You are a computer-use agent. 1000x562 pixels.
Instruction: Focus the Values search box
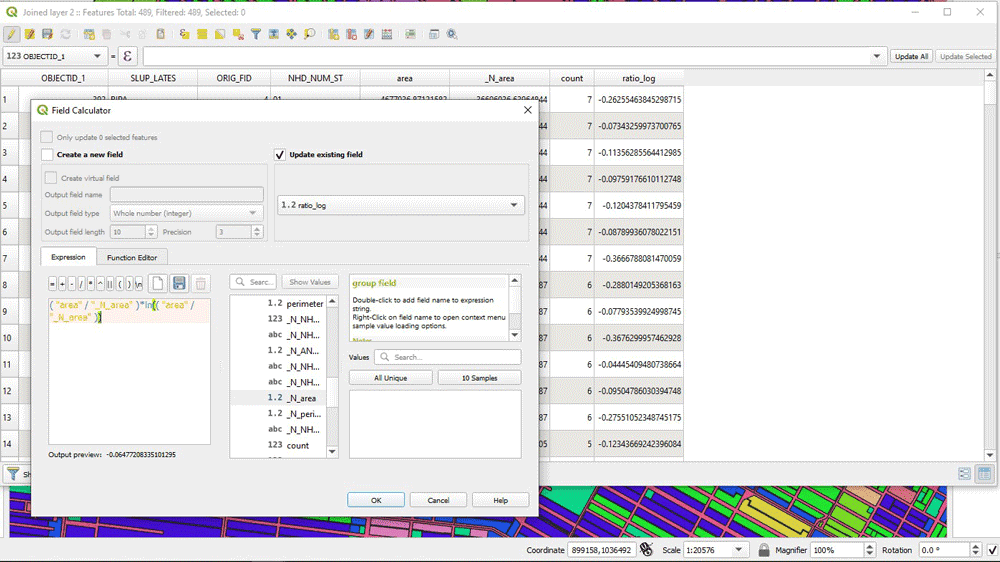[448, 357]
